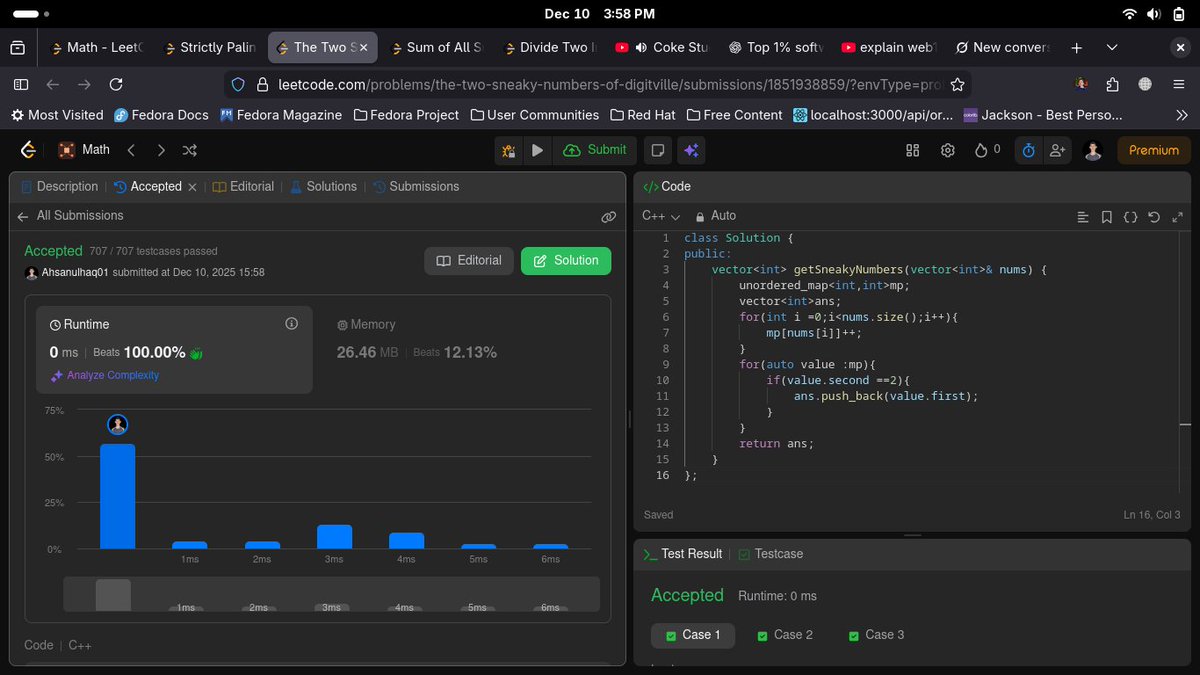Switch to the Solutions tab

point(323,186)
